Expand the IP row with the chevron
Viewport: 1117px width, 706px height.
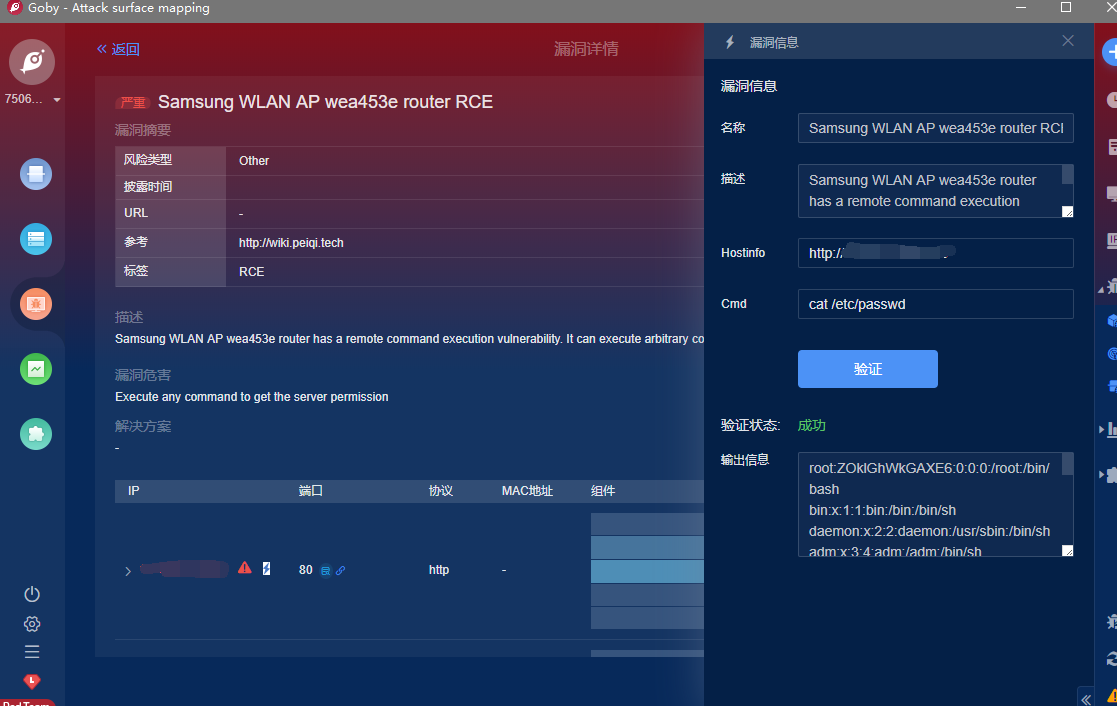127,571
